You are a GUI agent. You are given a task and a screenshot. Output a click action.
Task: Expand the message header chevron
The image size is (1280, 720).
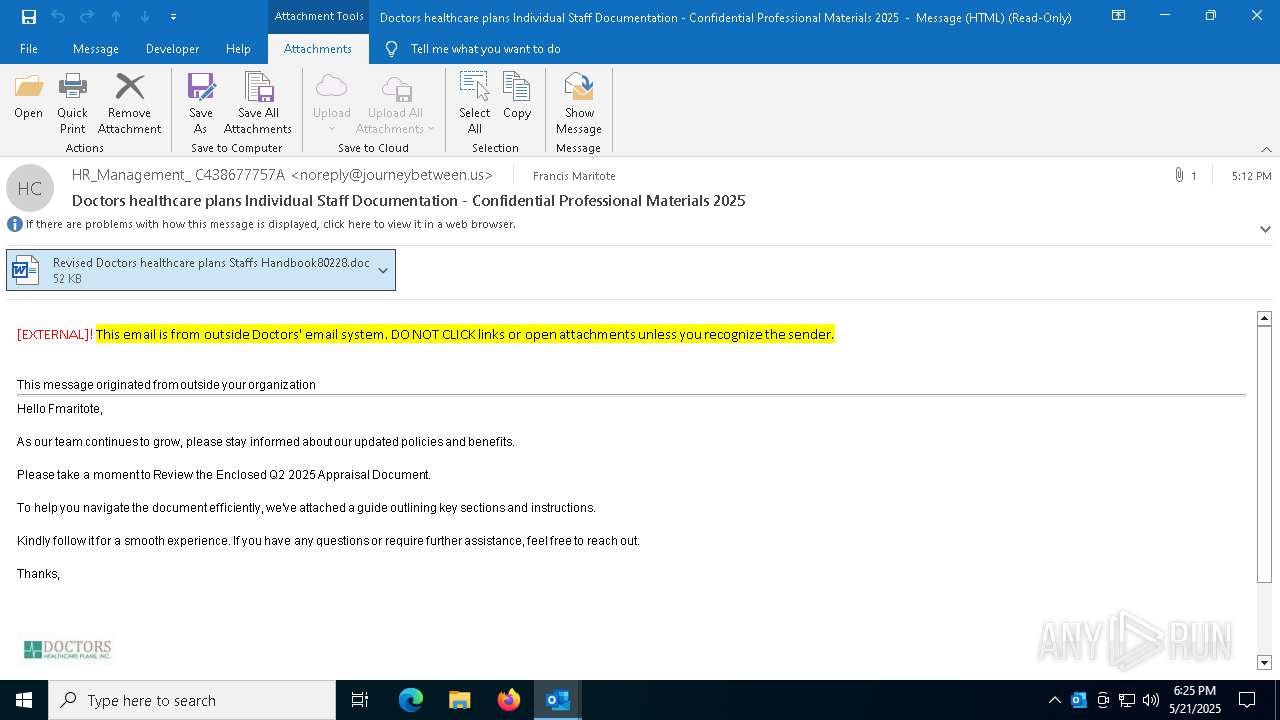1265,229
